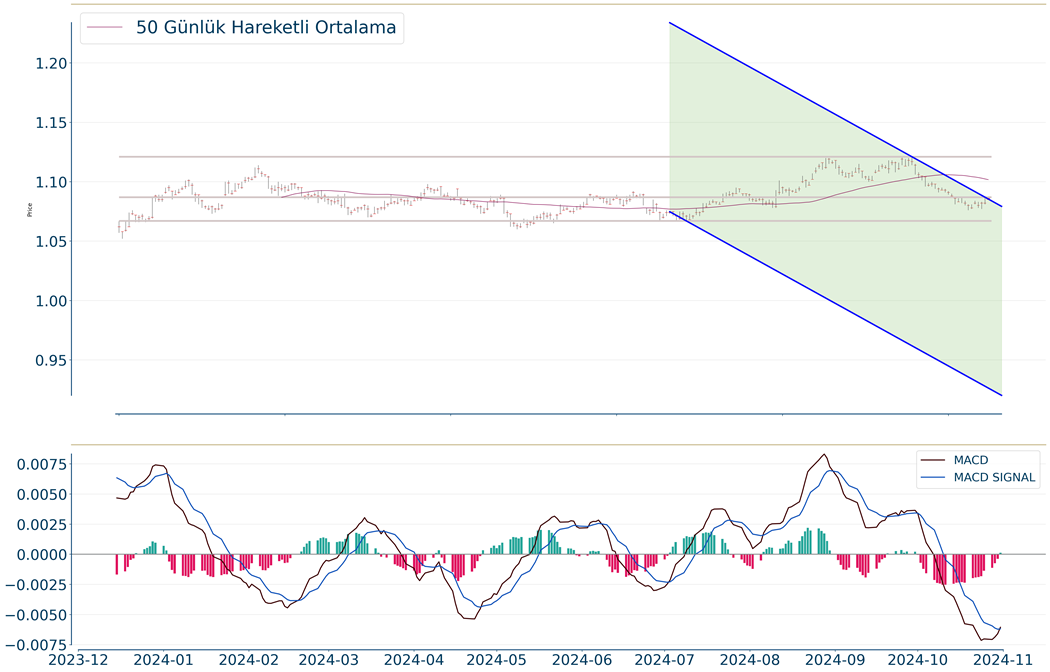Image resolution: width=1050 pixels, height=672 pixels.
Task: Click the 0.95 price axis label
Action: 42,360
